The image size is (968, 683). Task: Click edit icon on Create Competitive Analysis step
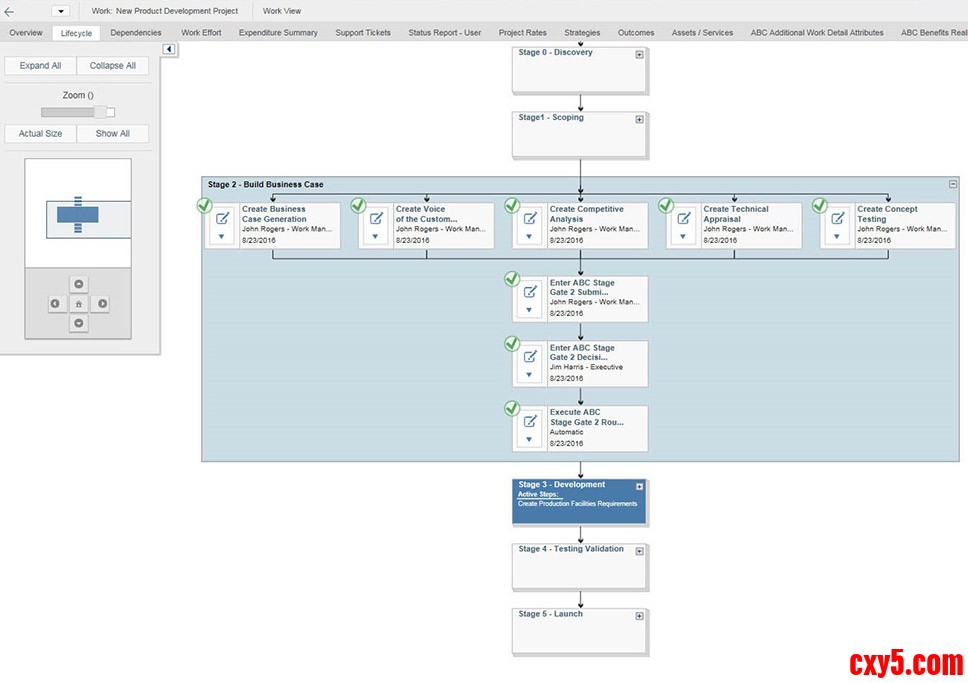tap(530, 218)
